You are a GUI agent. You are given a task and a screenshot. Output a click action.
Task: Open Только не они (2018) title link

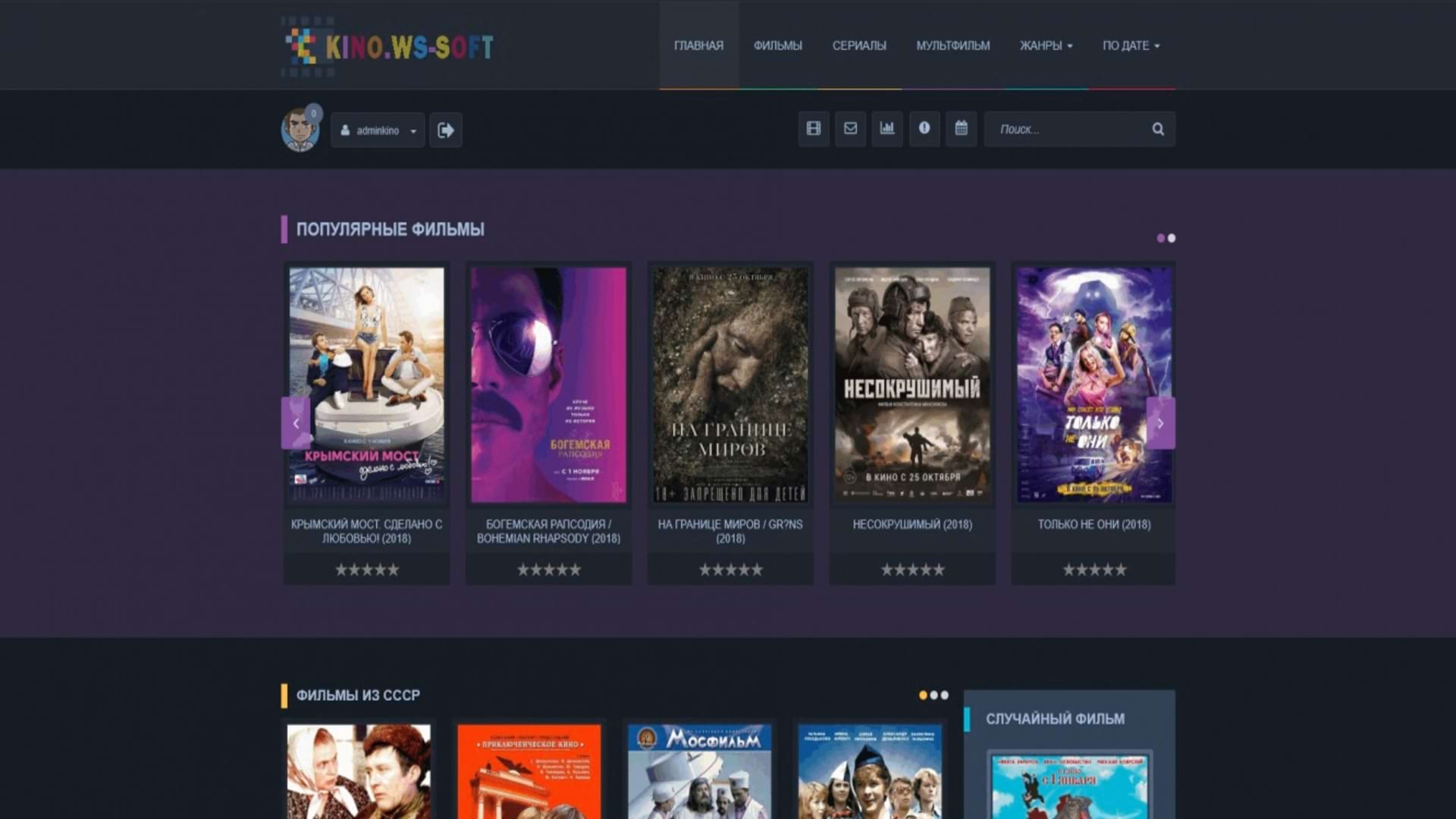click(x=1094, y=524)
